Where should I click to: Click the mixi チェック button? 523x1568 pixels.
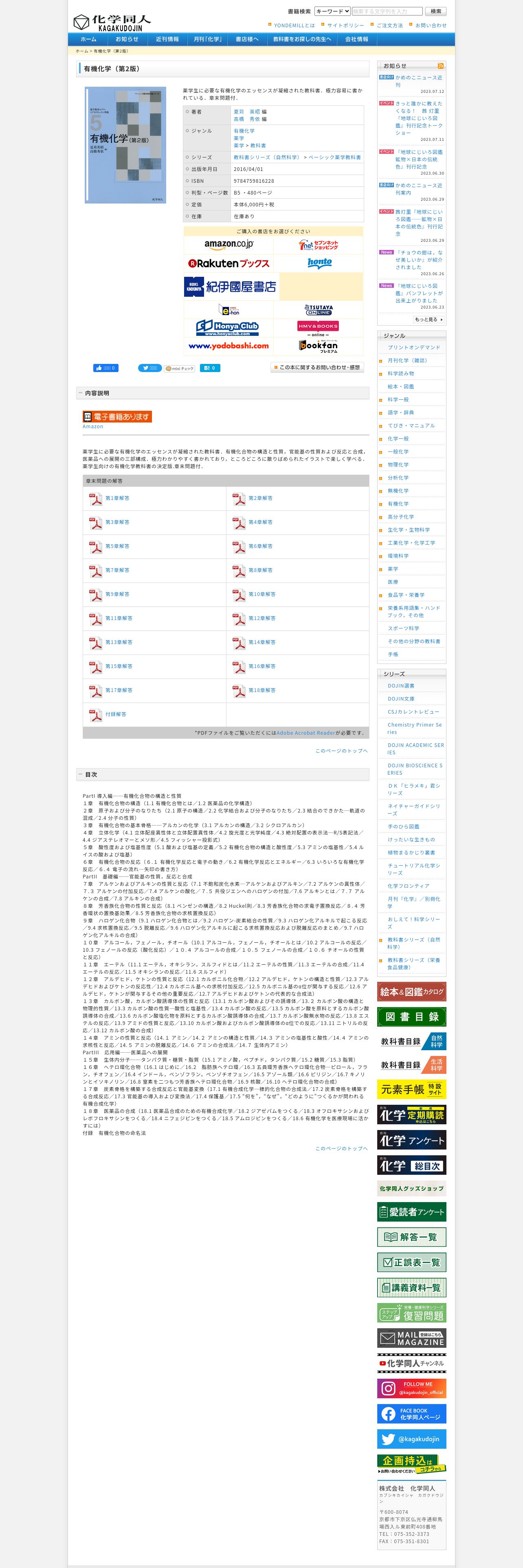(x=180, y=368)
